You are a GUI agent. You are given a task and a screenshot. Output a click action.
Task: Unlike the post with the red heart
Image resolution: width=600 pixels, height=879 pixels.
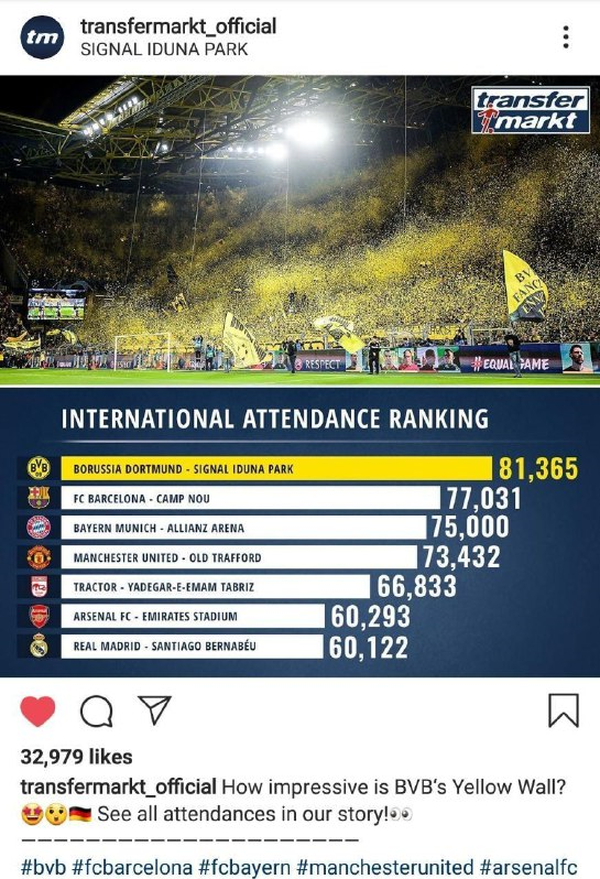38,710
